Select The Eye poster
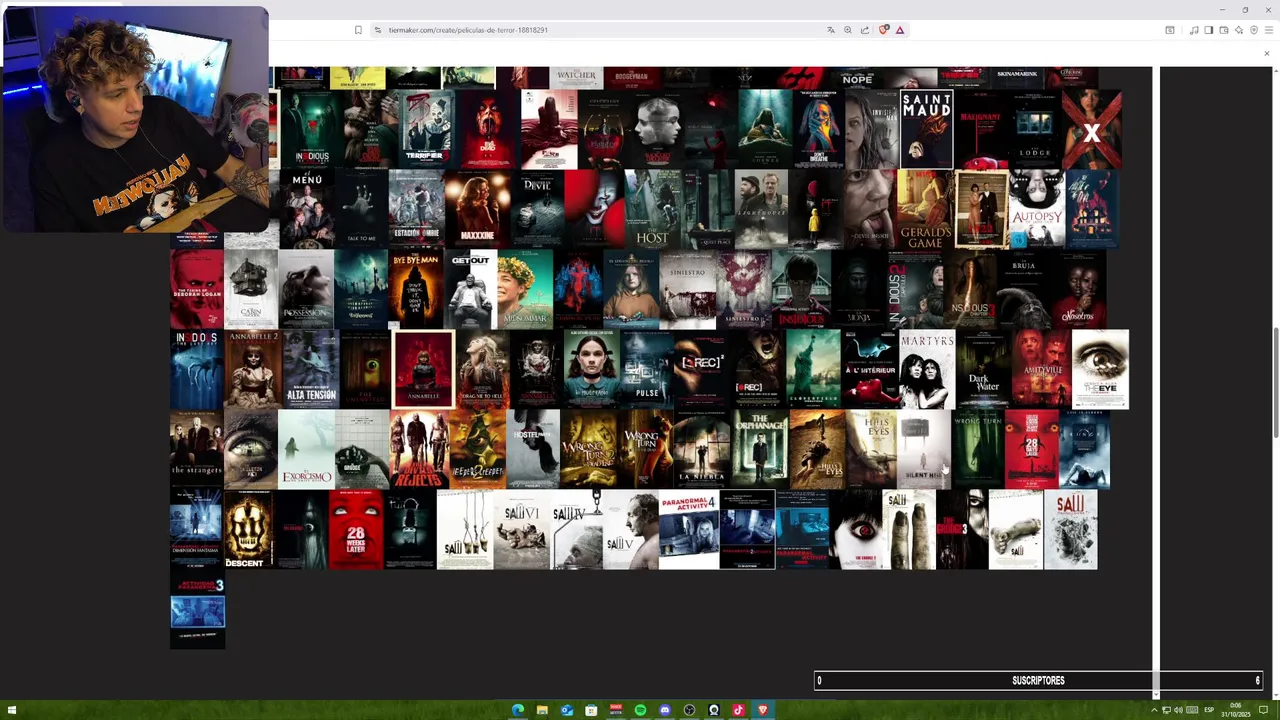 1100,369
